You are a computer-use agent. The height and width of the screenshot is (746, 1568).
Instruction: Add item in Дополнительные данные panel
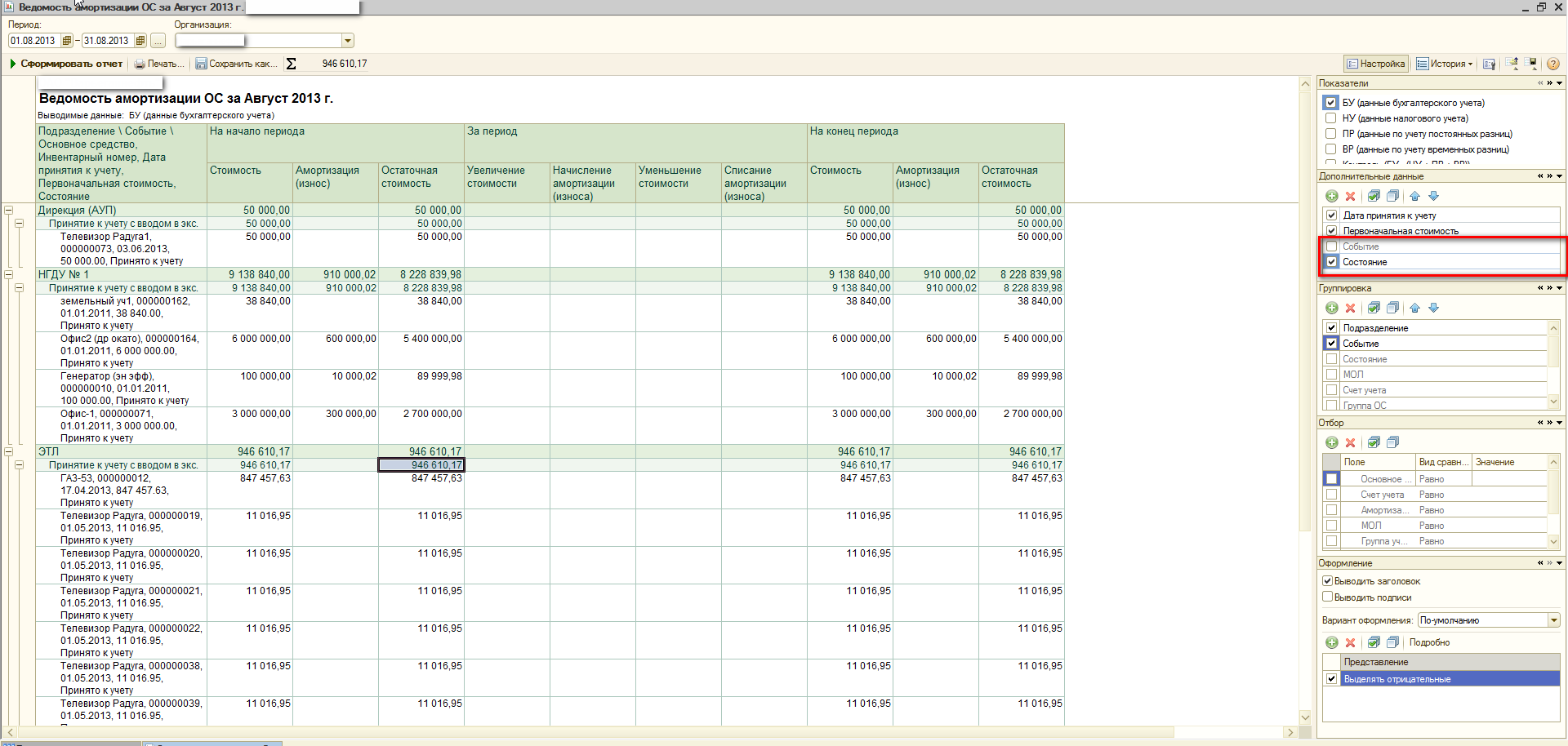coord(1331,196)
